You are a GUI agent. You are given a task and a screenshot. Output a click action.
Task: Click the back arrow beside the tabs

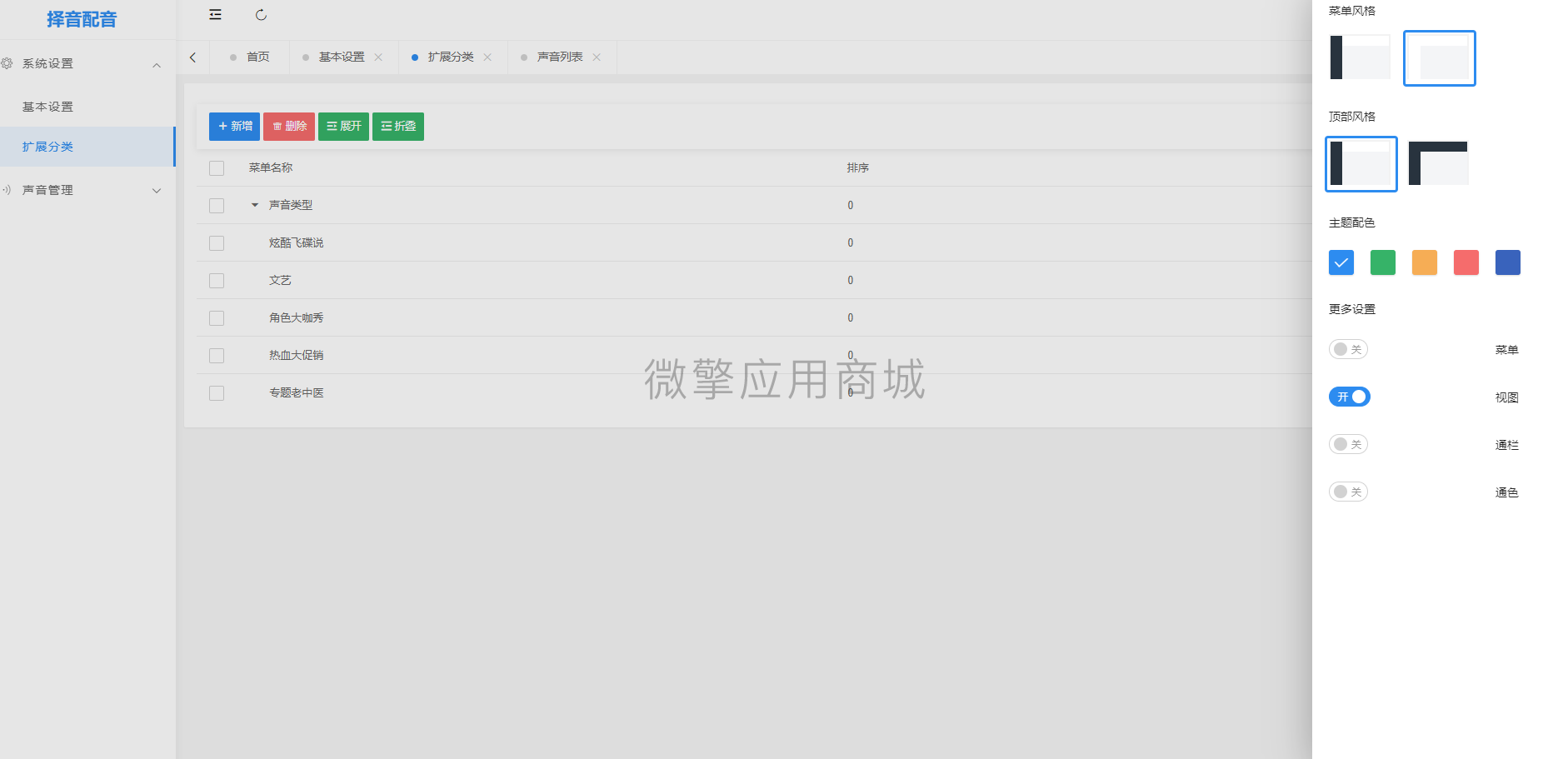pos(192,57)
